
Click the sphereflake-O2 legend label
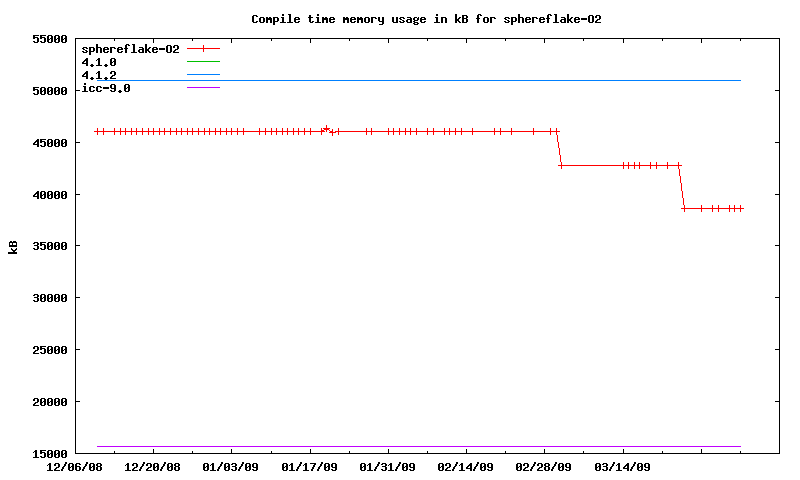tap(130, 48)
